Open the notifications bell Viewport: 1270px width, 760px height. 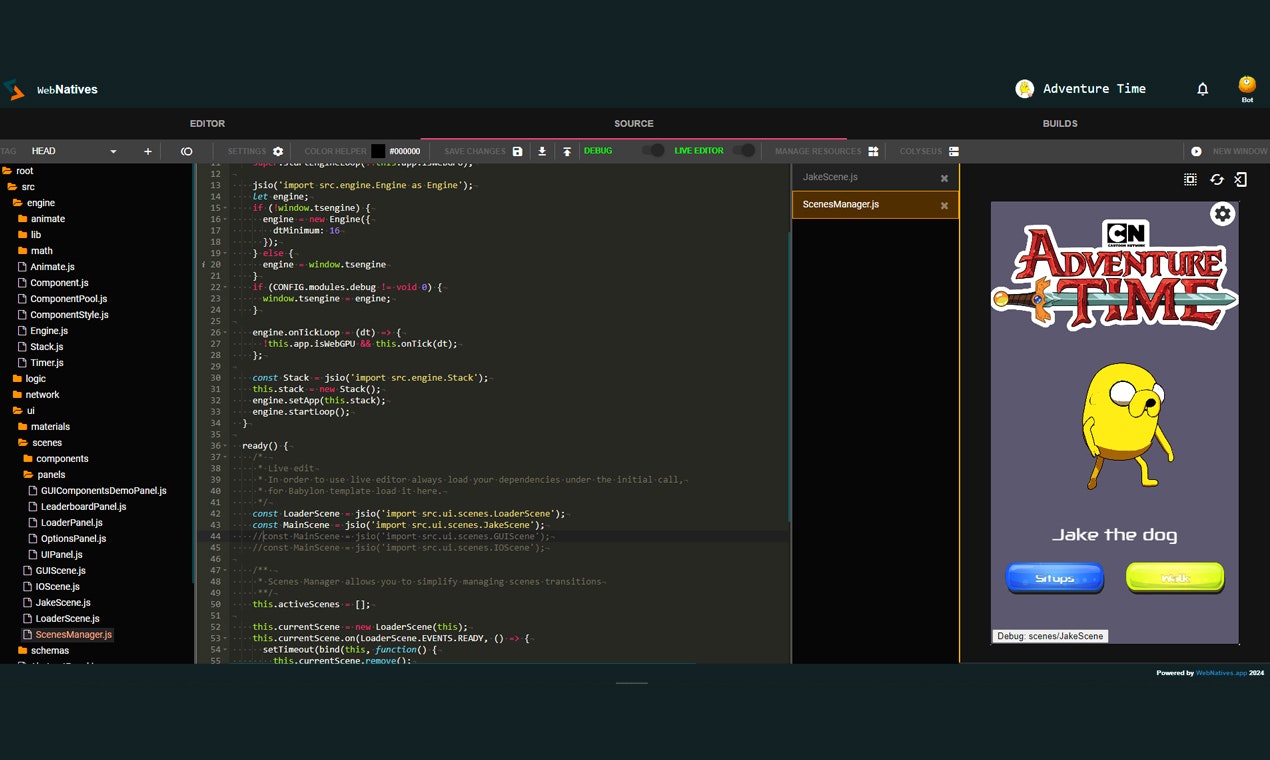[x=1203, y=89]
